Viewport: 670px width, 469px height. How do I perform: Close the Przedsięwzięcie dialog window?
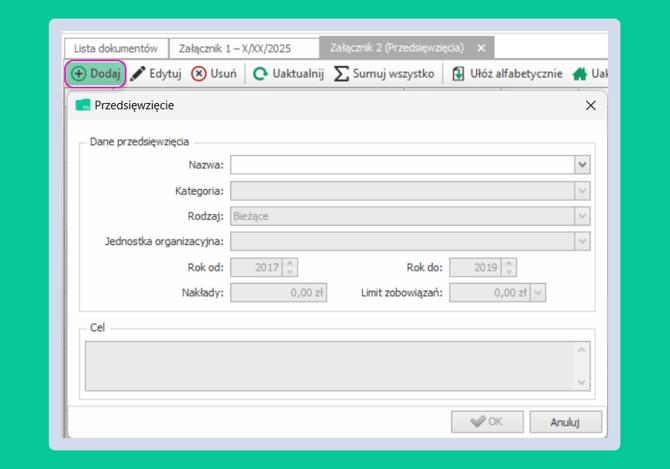point(590,105)
